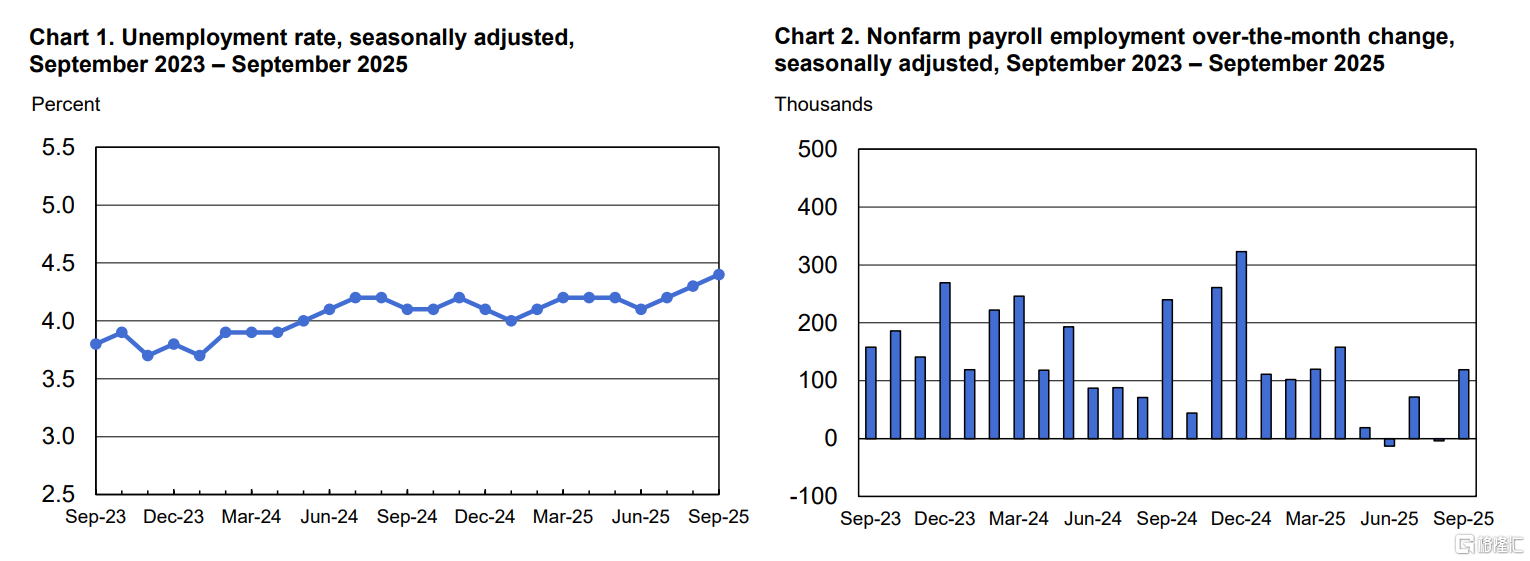Screen dimensions: 1530x561
Task: Click the 500 value on payroll y-axis
Action: (x=819, y=149)
